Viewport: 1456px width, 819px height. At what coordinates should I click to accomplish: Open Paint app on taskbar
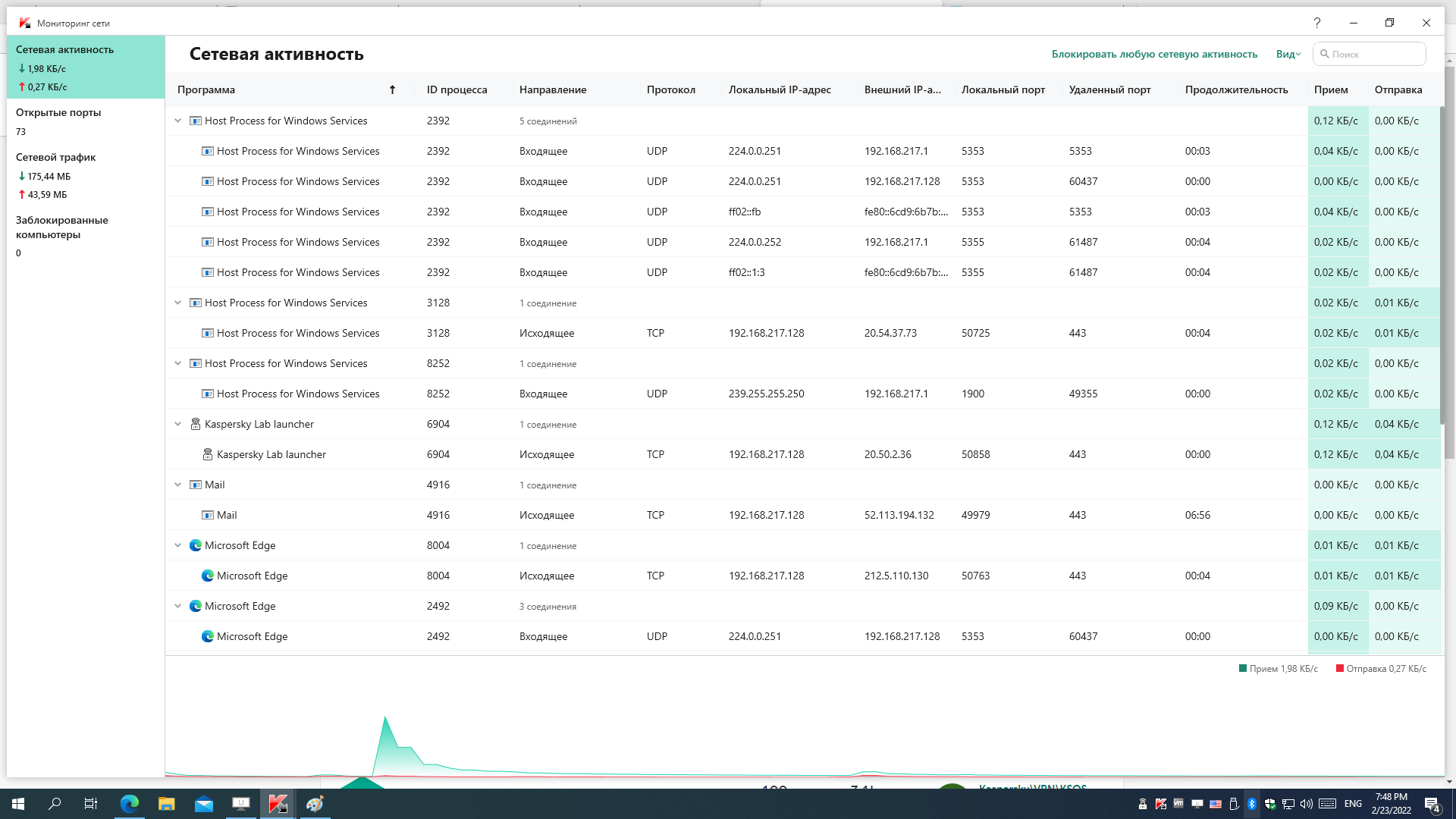[x=315, y=804]
